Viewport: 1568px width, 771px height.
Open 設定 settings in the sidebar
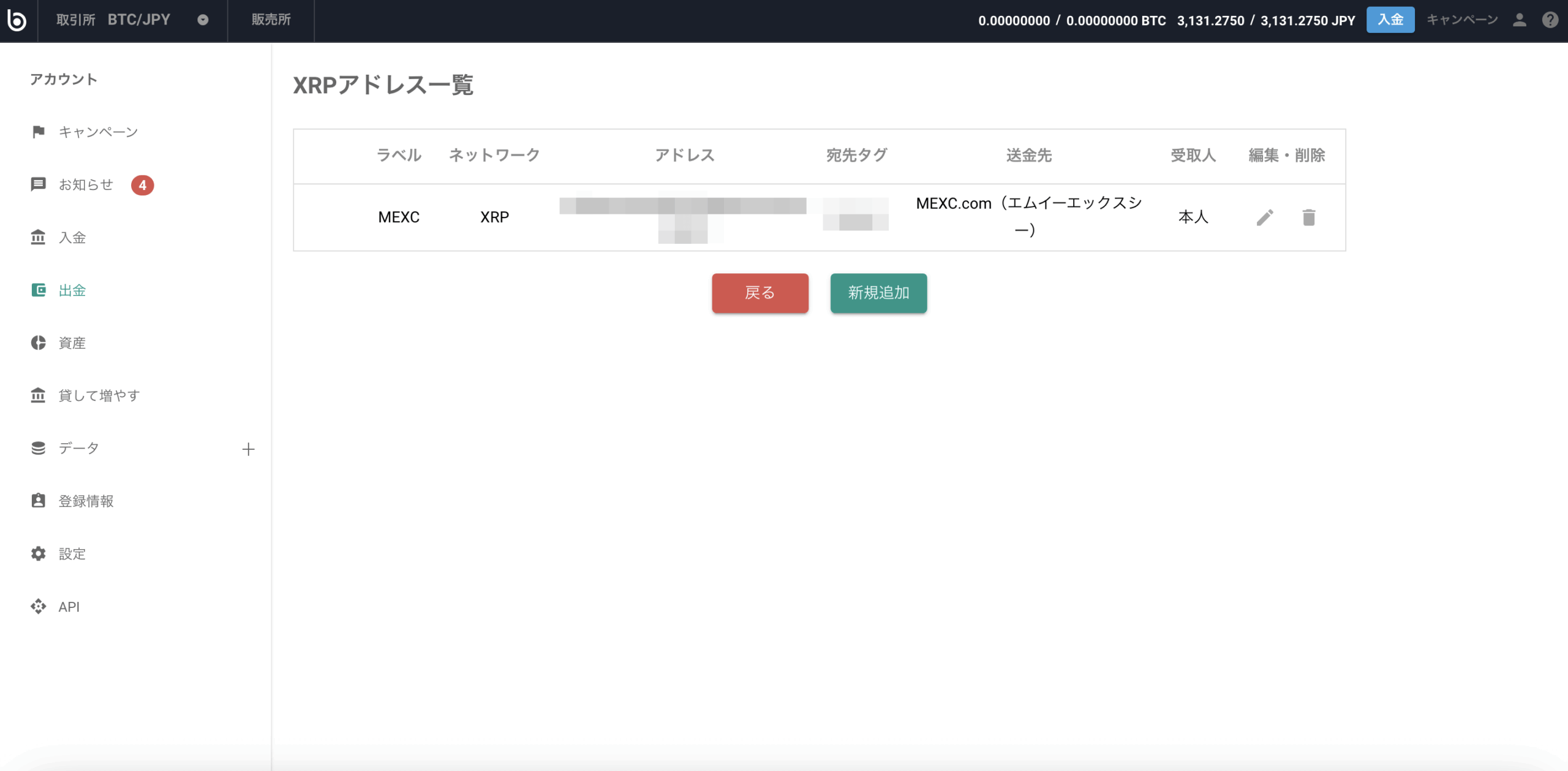72,553
